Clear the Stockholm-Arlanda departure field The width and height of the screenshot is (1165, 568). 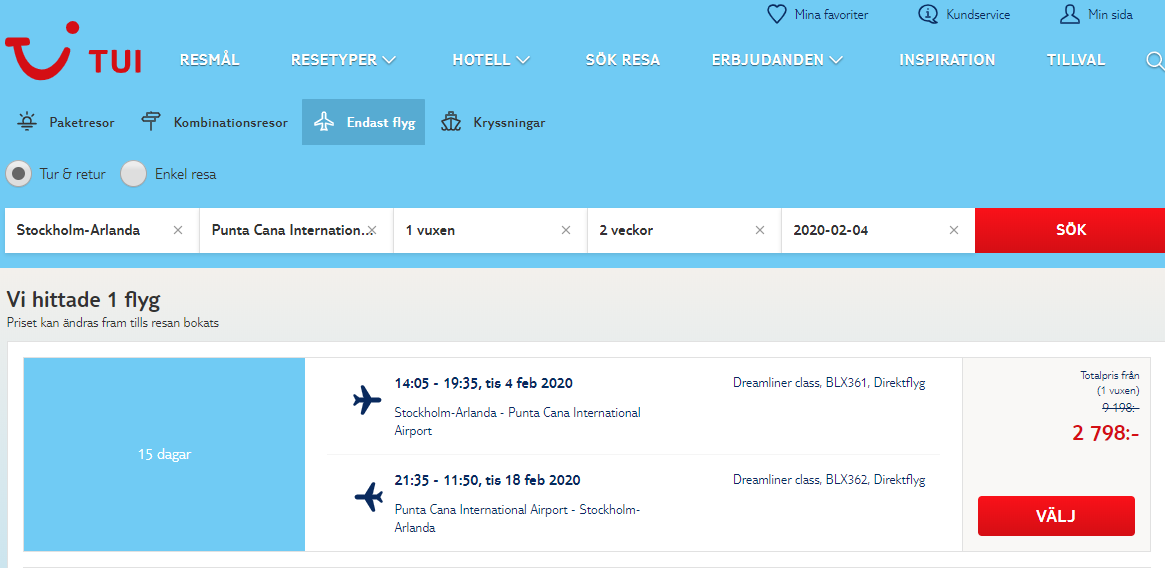tap(178, 230)
